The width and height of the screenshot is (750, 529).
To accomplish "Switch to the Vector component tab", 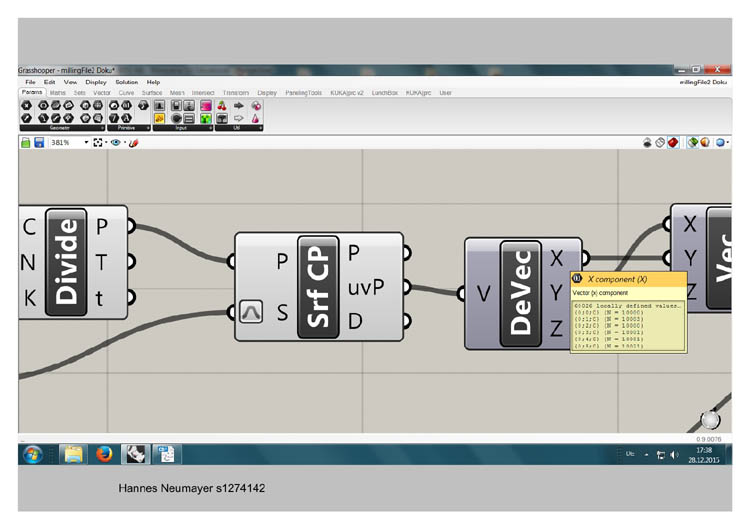I will point(101,93).
